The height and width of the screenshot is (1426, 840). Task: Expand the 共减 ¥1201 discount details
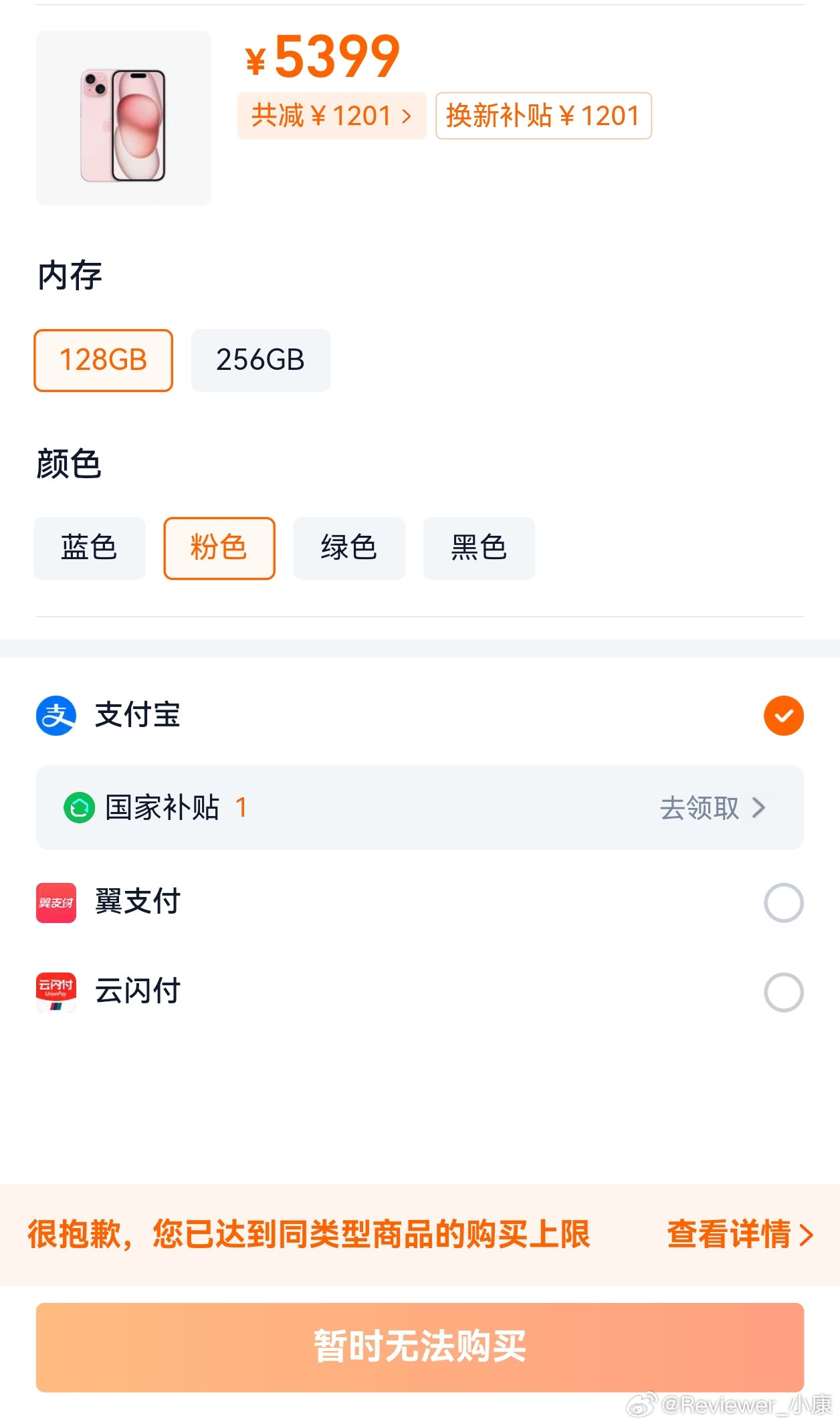click(x=332, y=116)
